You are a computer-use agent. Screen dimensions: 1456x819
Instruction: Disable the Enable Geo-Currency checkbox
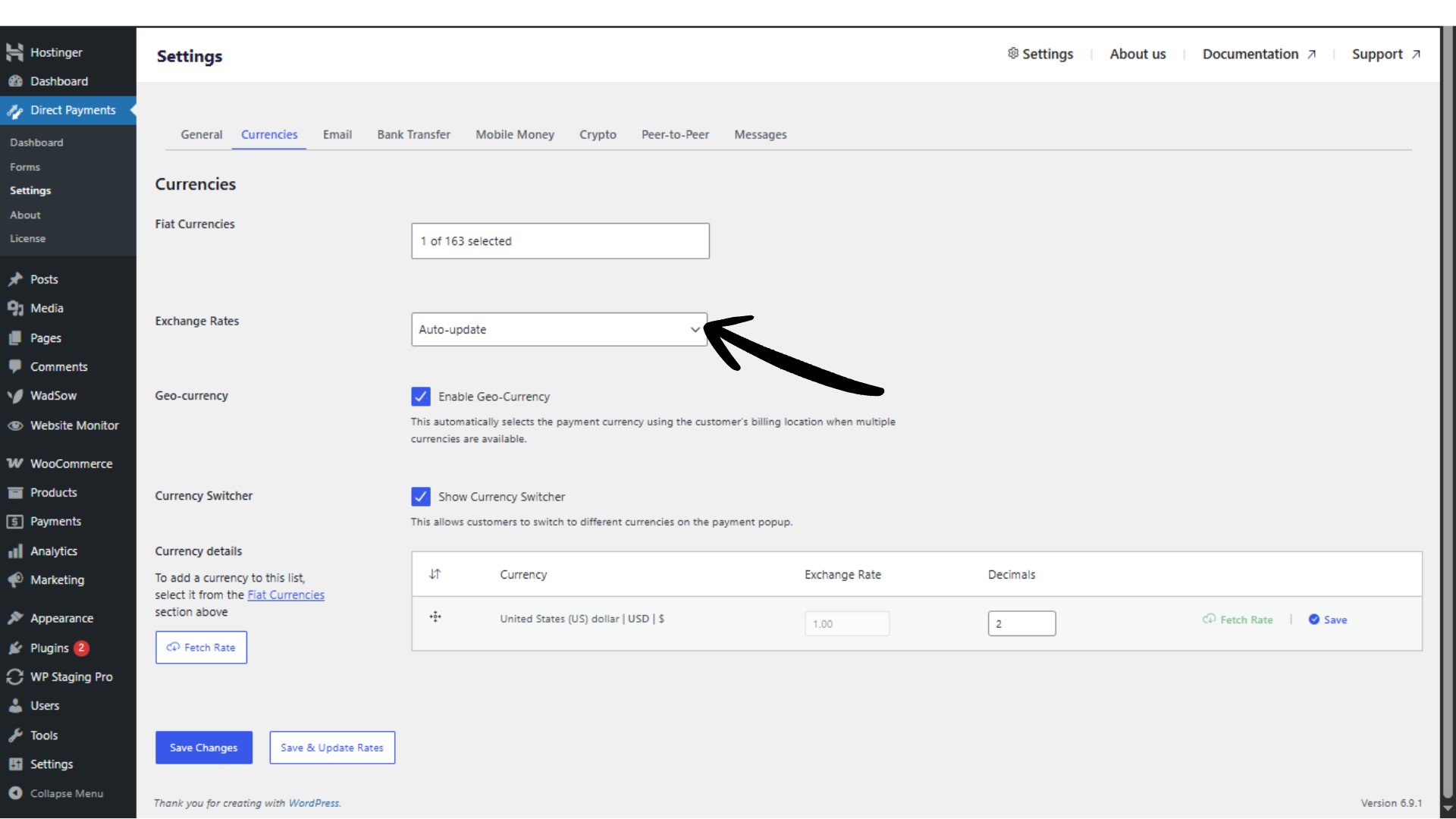pos(421,397)
